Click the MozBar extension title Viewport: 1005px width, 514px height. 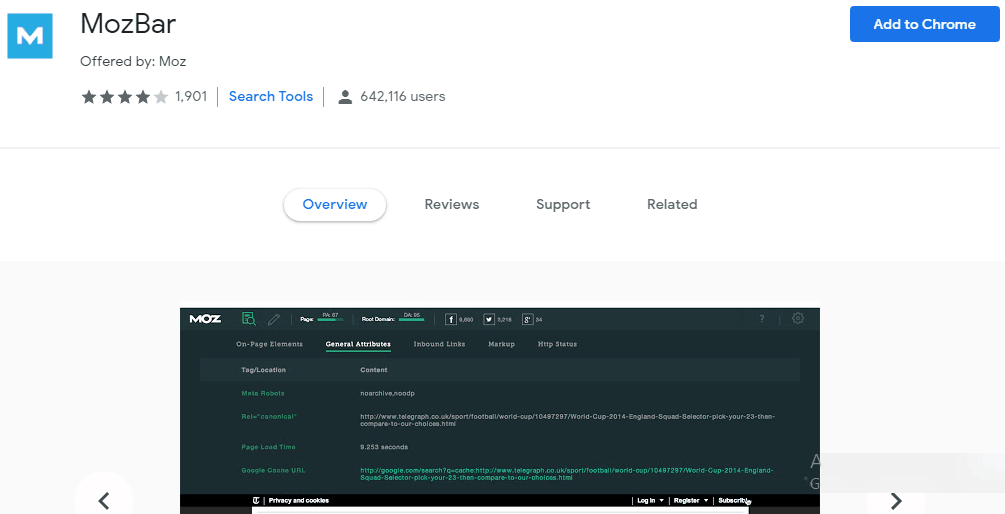coord(128,24)
